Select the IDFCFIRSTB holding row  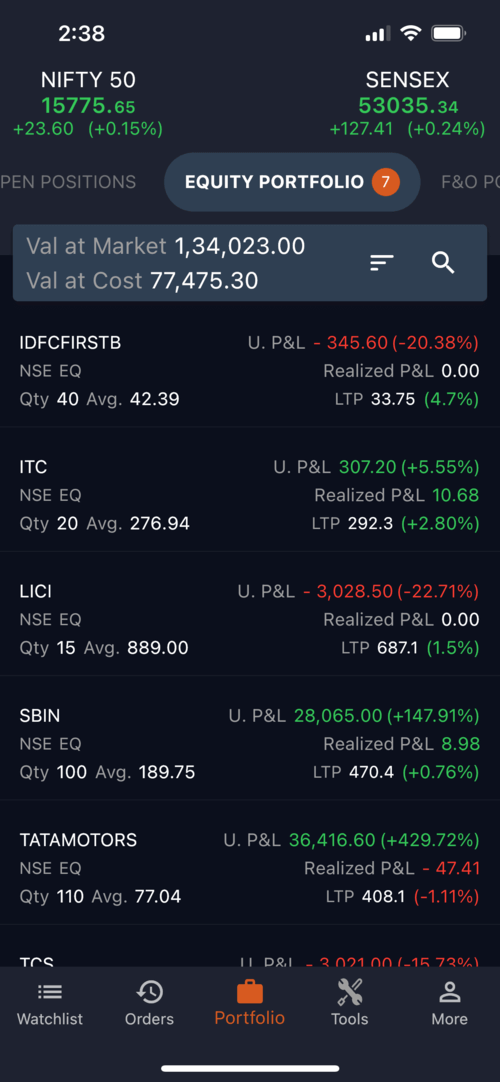point(250,371)
